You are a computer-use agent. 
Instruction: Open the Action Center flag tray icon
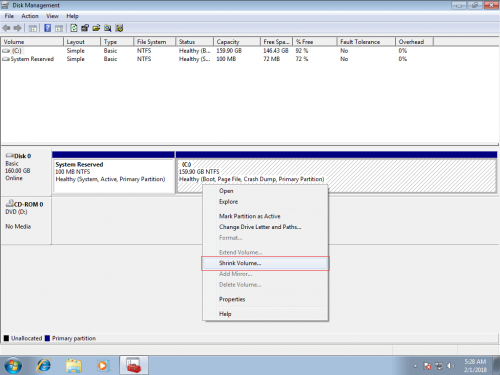(x=427, y=366)
